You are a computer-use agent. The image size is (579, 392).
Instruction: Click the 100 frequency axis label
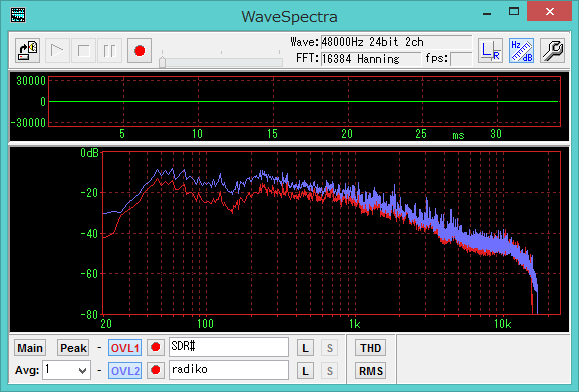point(205,324)
